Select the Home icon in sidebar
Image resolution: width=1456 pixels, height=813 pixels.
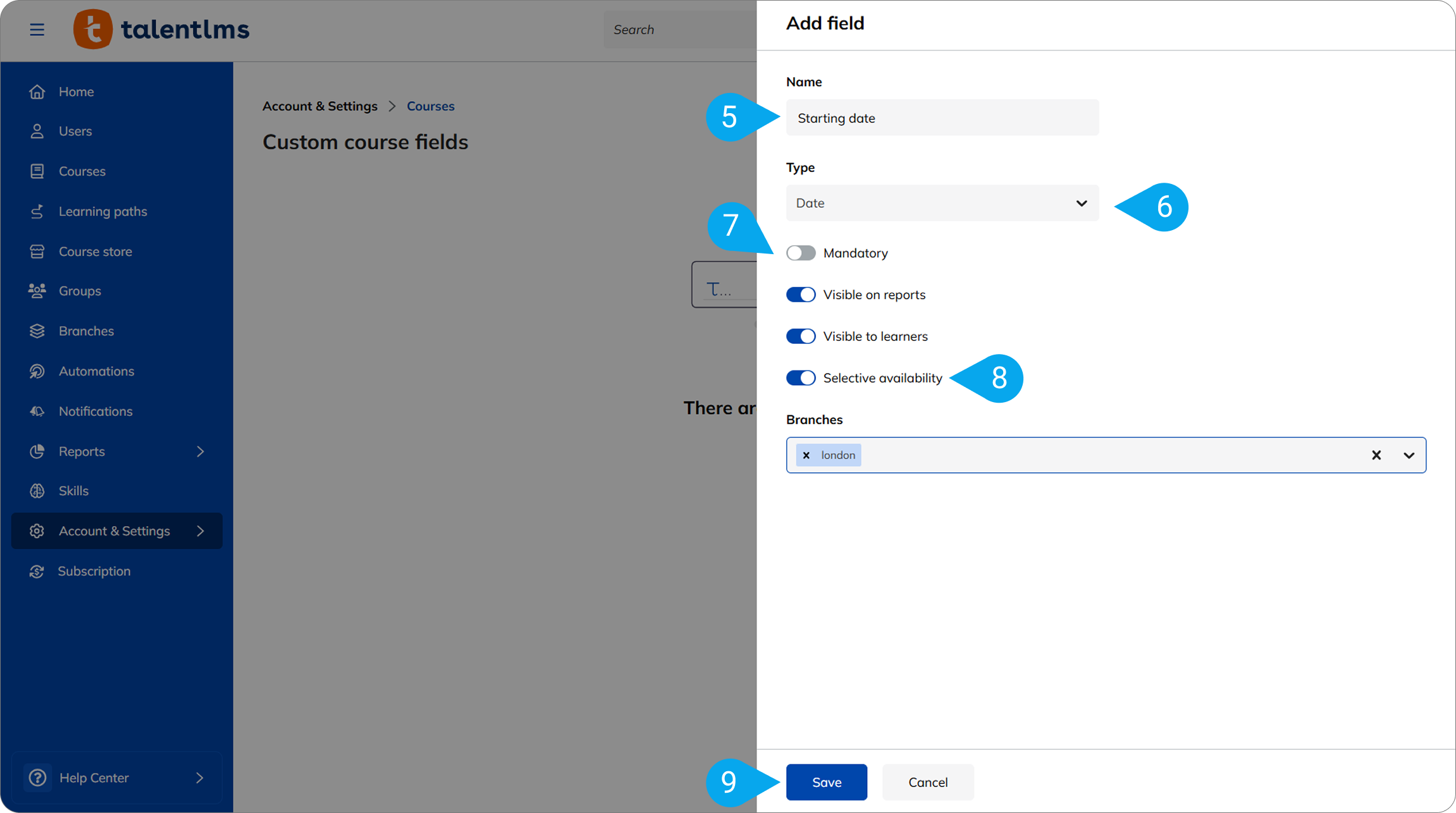(x=37, y=91)
